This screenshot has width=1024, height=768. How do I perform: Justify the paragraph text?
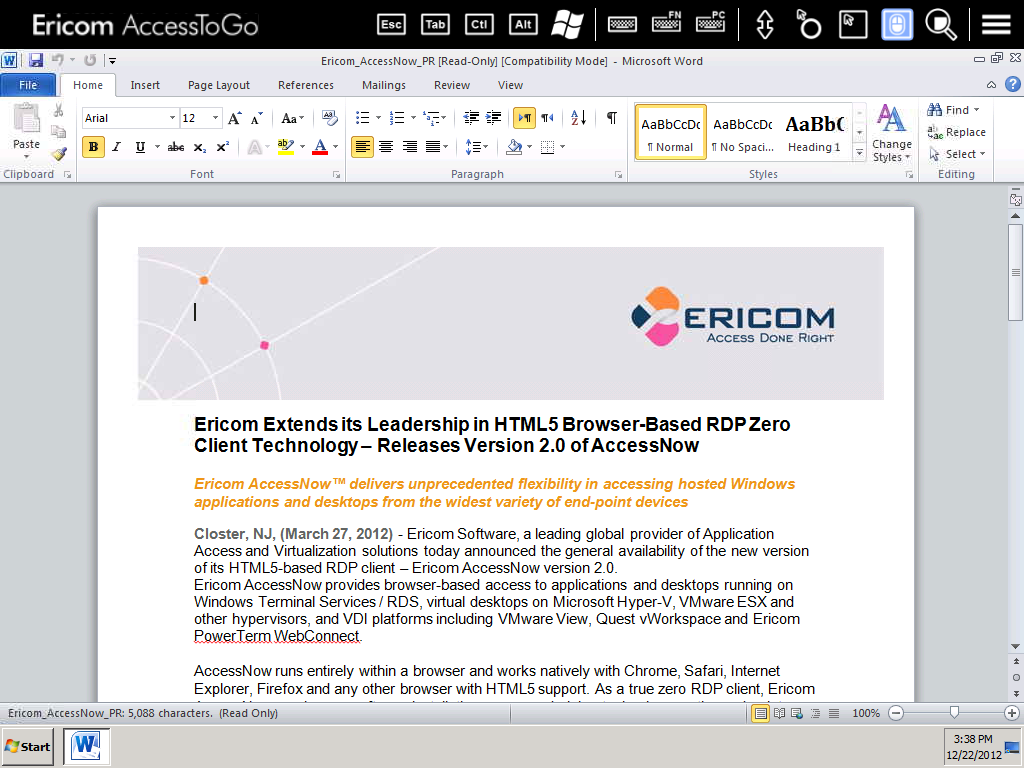pyautogui.click(x=432, y=147)
